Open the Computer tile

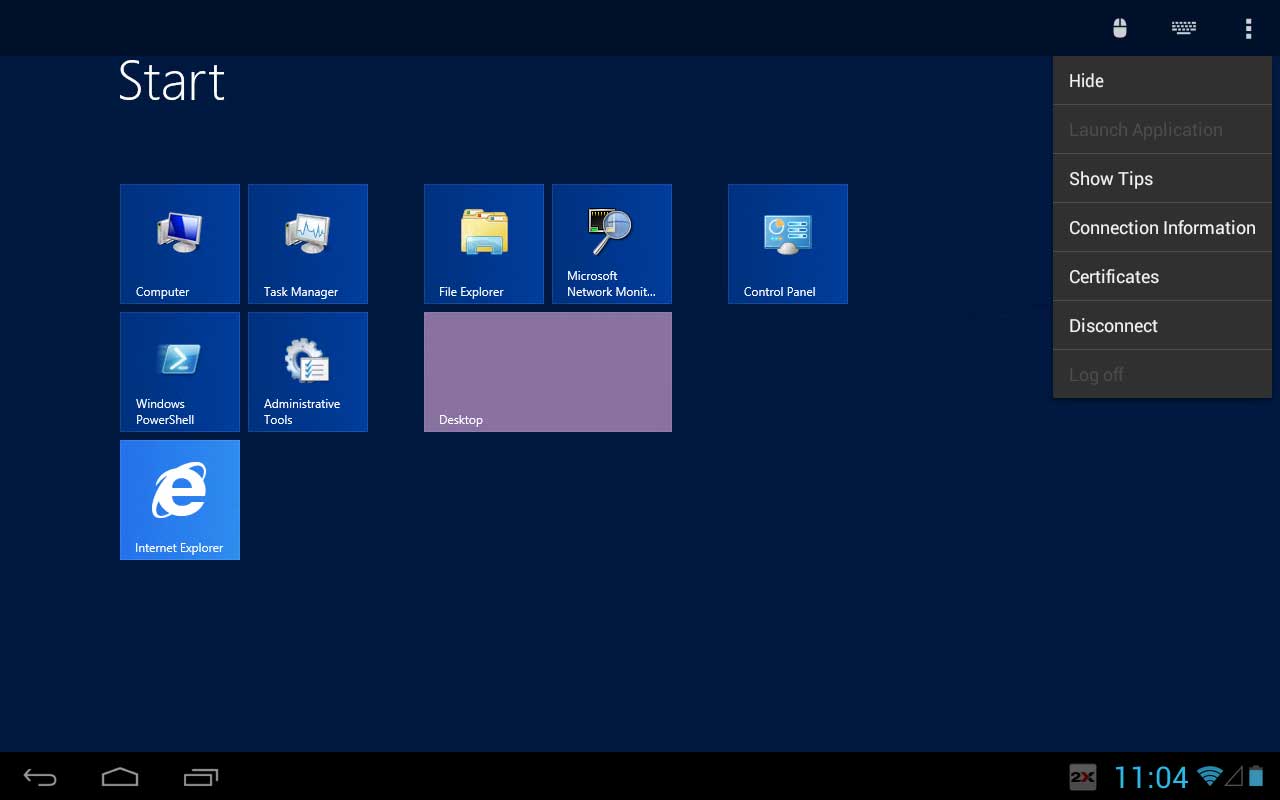pyautogui.click(x=180, y=244)
